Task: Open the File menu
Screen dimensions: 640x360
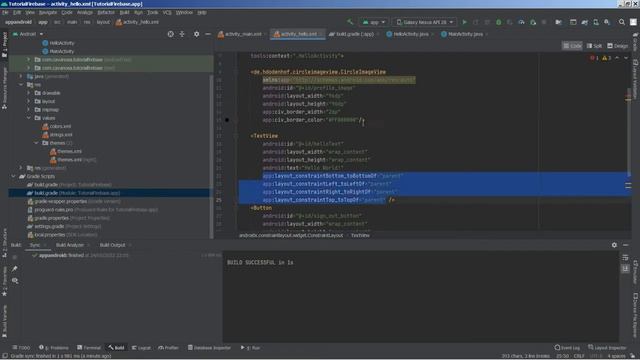Action: [5, 13]
